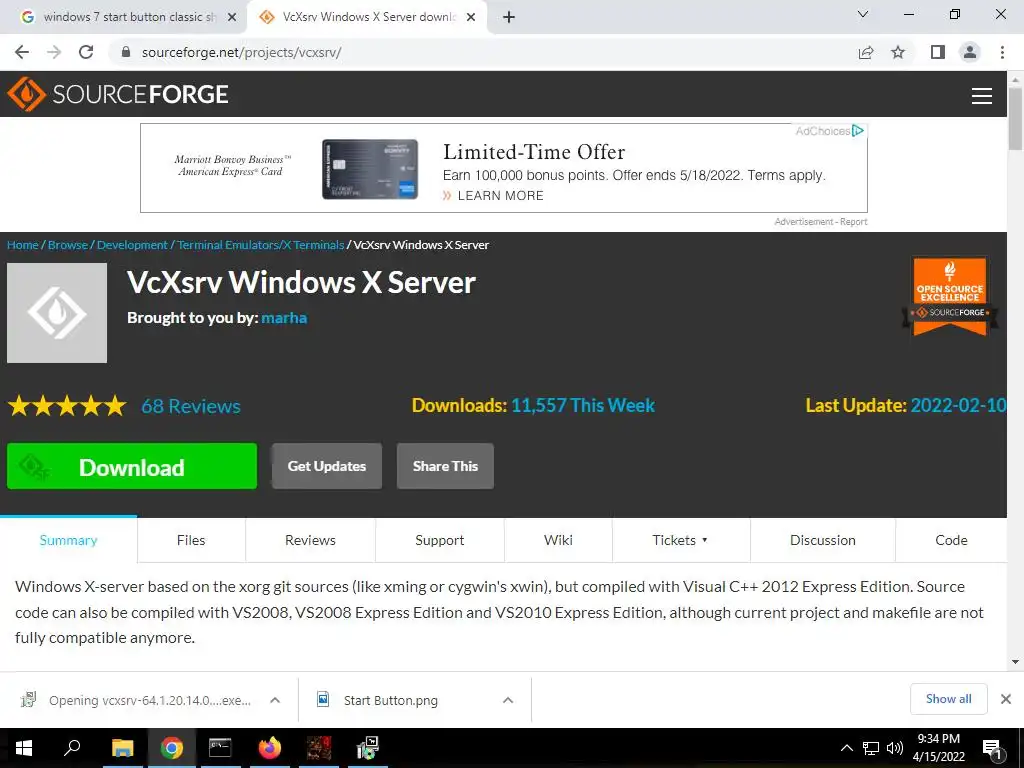The width and height of the screenshot is (1024, 768).
Task: Close the windows 7 start button tab
Action: pyautogui.click(x=232, y=17)
